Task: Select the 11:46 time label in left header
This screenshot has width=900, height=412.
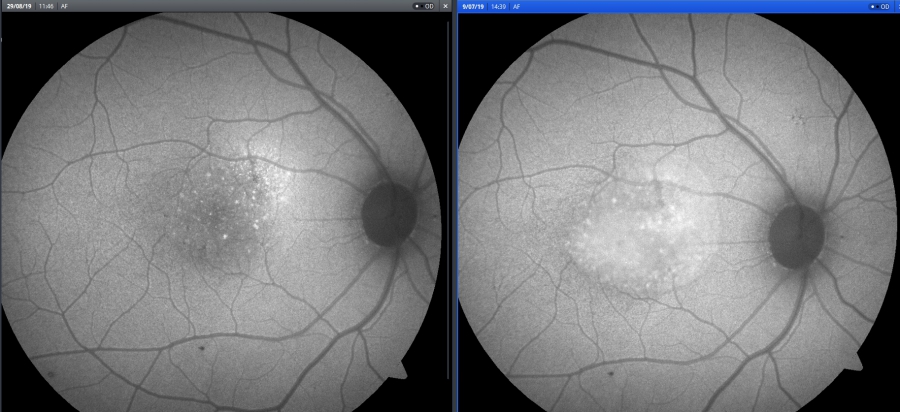Action: 45,6
